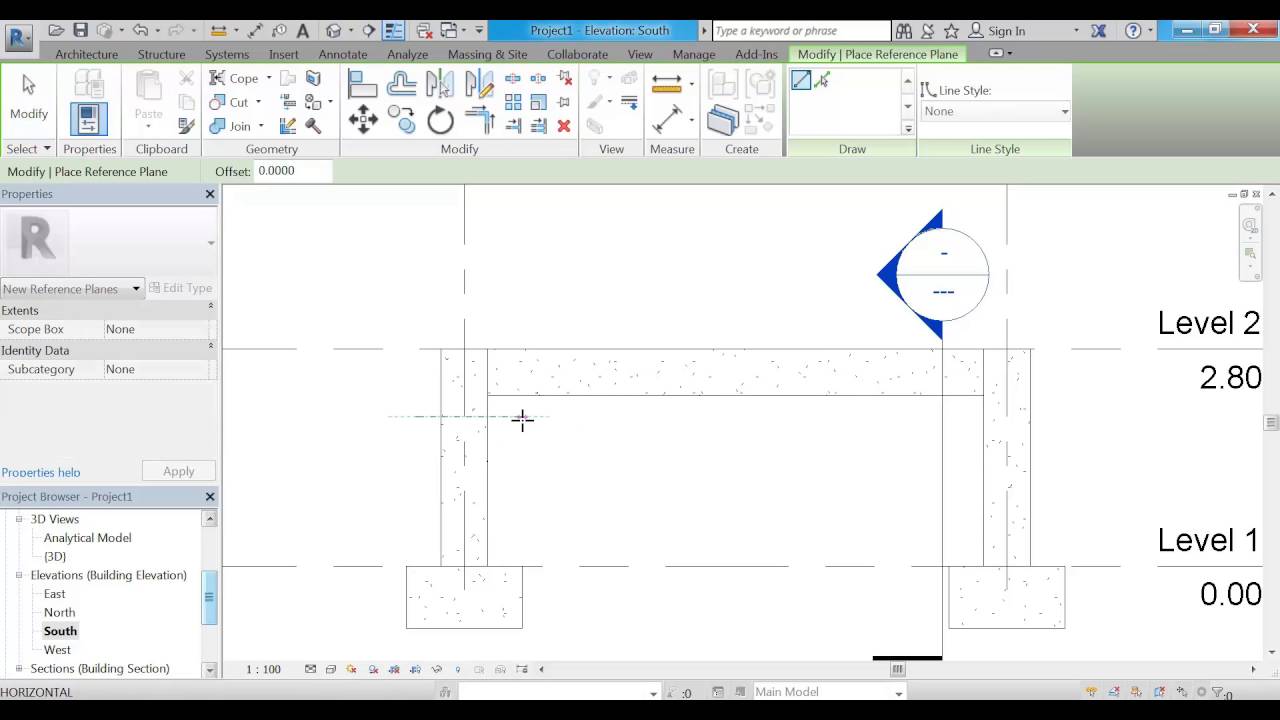The width and height of the screenshot is (1280, 720).
Task: Click the 1 : 100 view scale control
Action: pyautogui.click(x=263, y=669)
